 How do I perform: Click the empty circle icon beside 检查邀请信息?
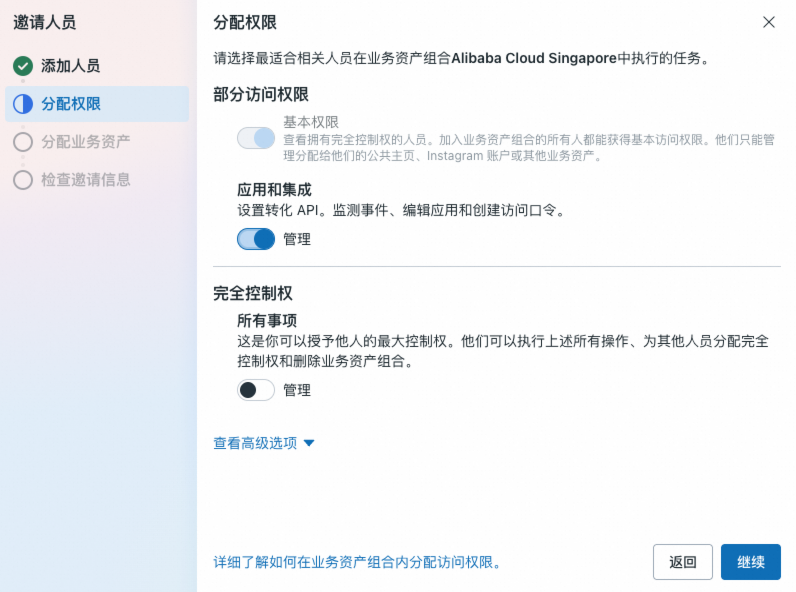pos(23,180)
